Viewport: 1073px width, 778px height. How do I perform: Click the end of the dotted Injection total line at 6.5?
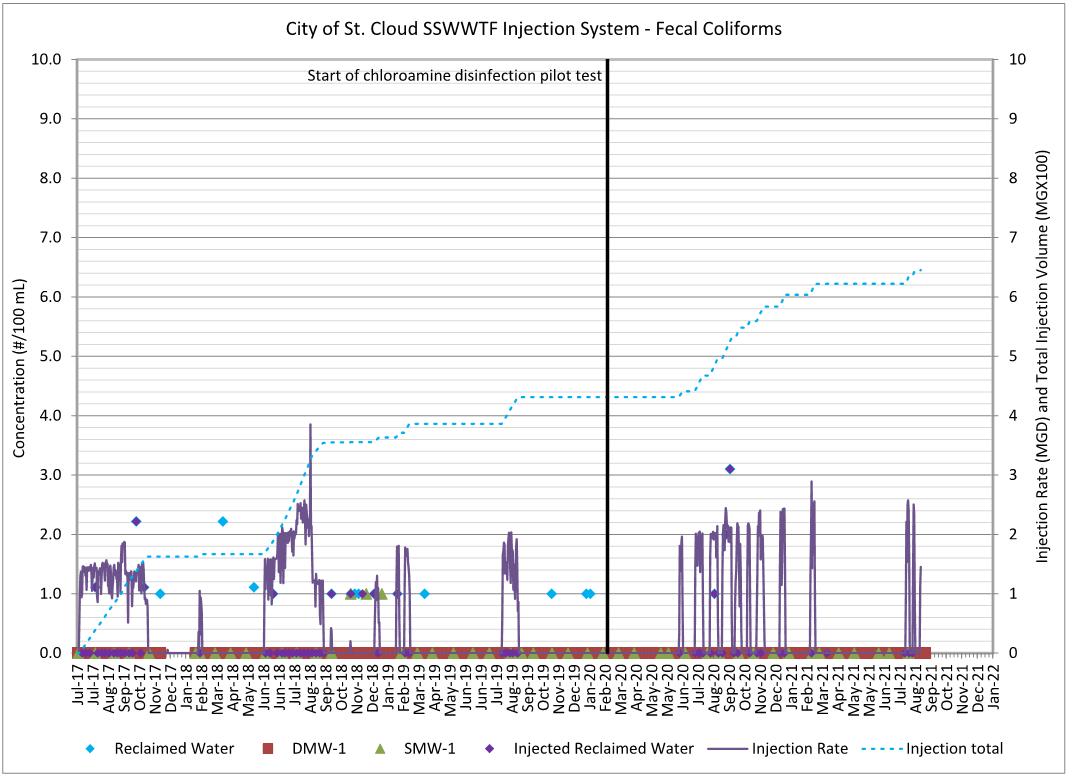coord(921,270)
